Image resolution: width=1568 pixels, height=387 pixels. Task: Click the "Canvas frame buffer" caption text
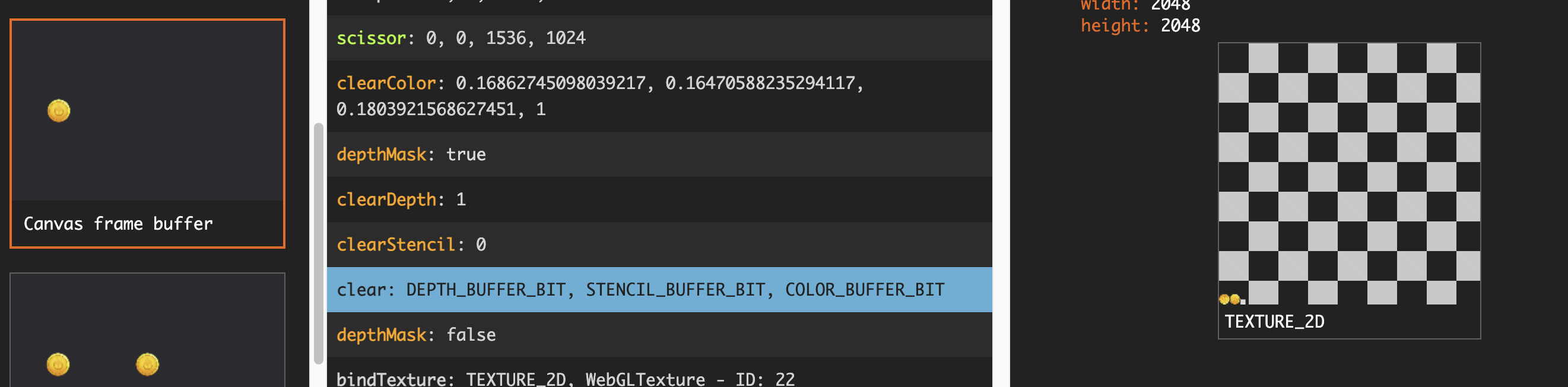point(118,224)
